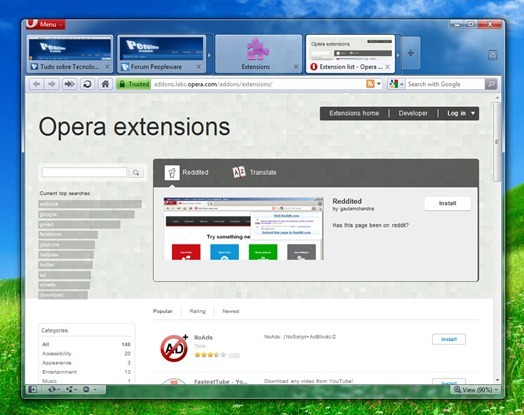
Task: Open a new tab with plus button
Action: pyautogui.click(x=411, y=53)
